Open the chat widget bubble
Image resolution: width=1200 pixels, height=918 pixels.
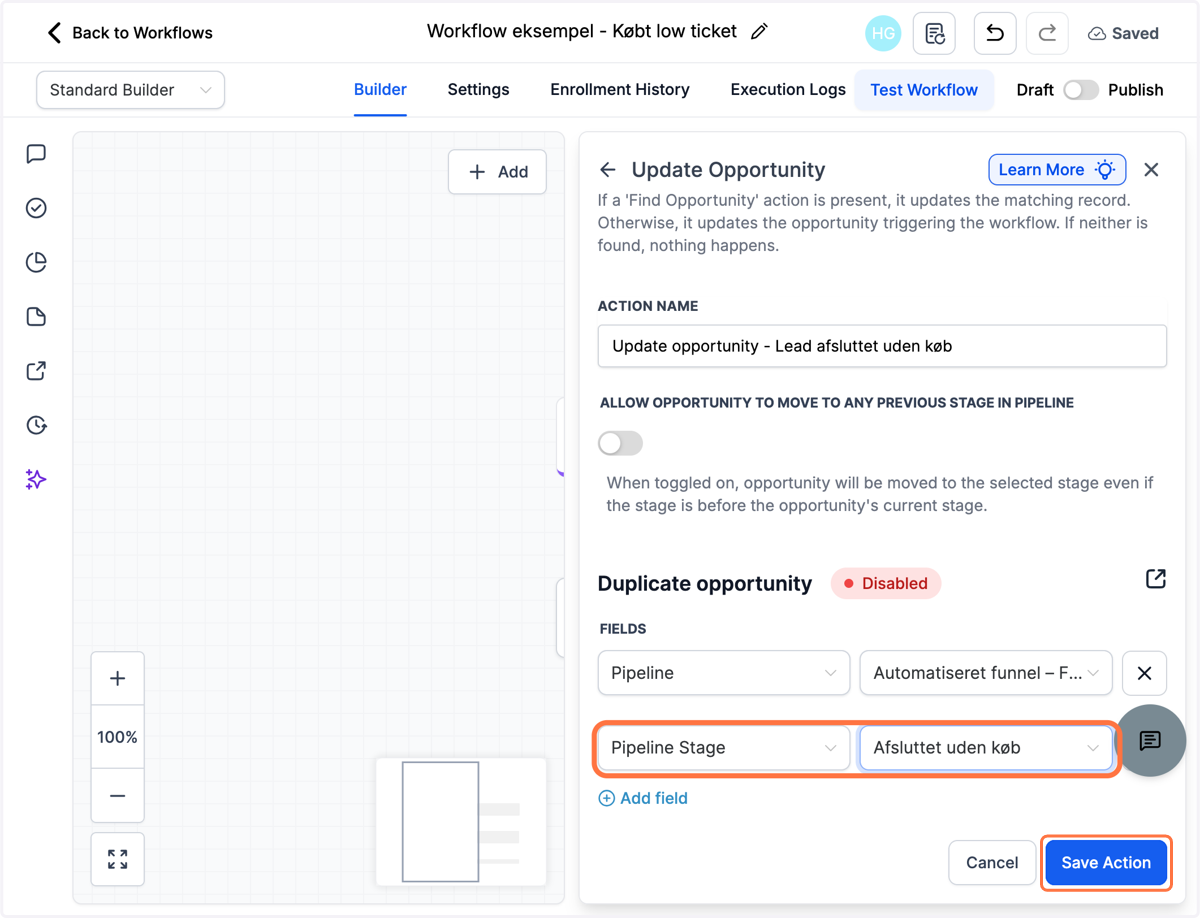(1150, 741)
